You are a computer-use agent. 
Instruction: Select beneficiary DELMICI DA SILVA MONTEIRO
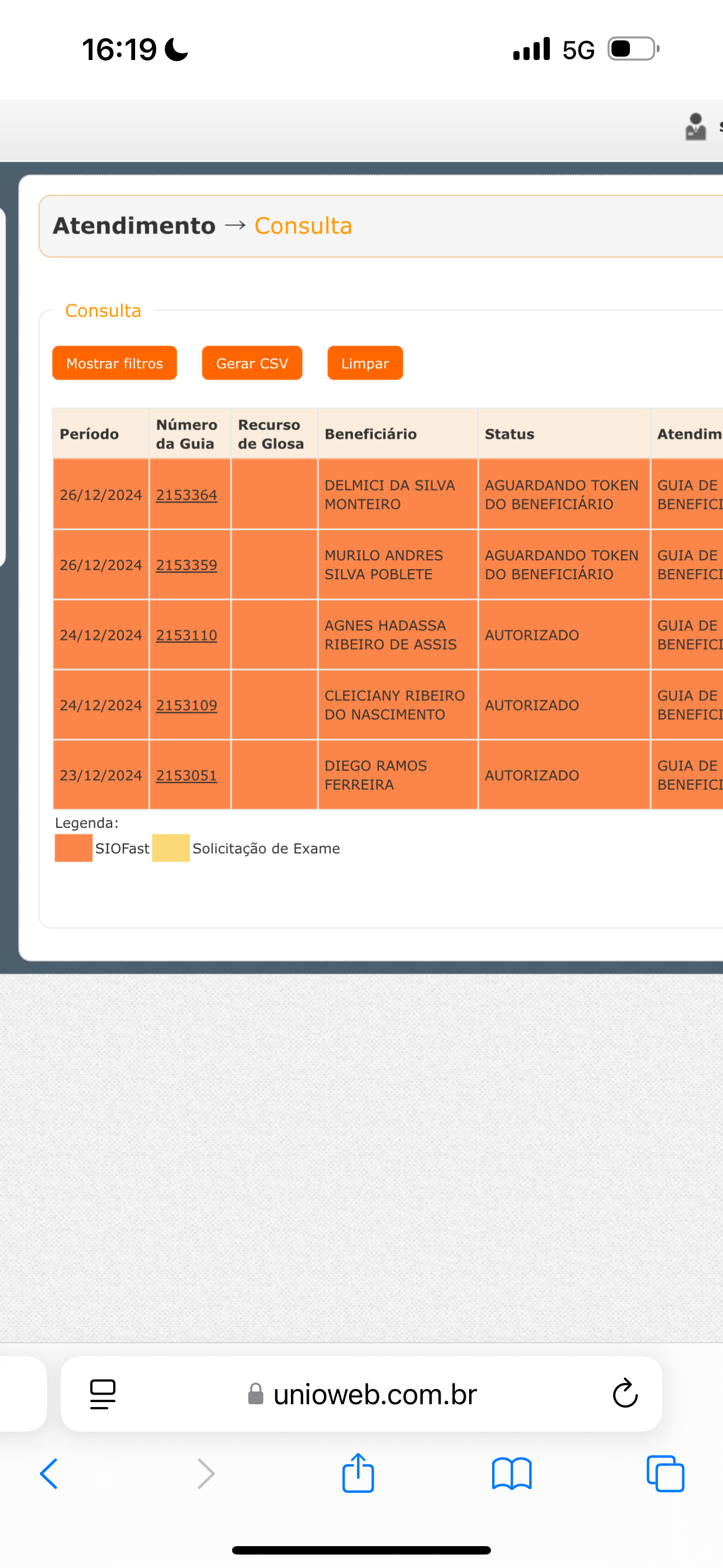(390, 495)
